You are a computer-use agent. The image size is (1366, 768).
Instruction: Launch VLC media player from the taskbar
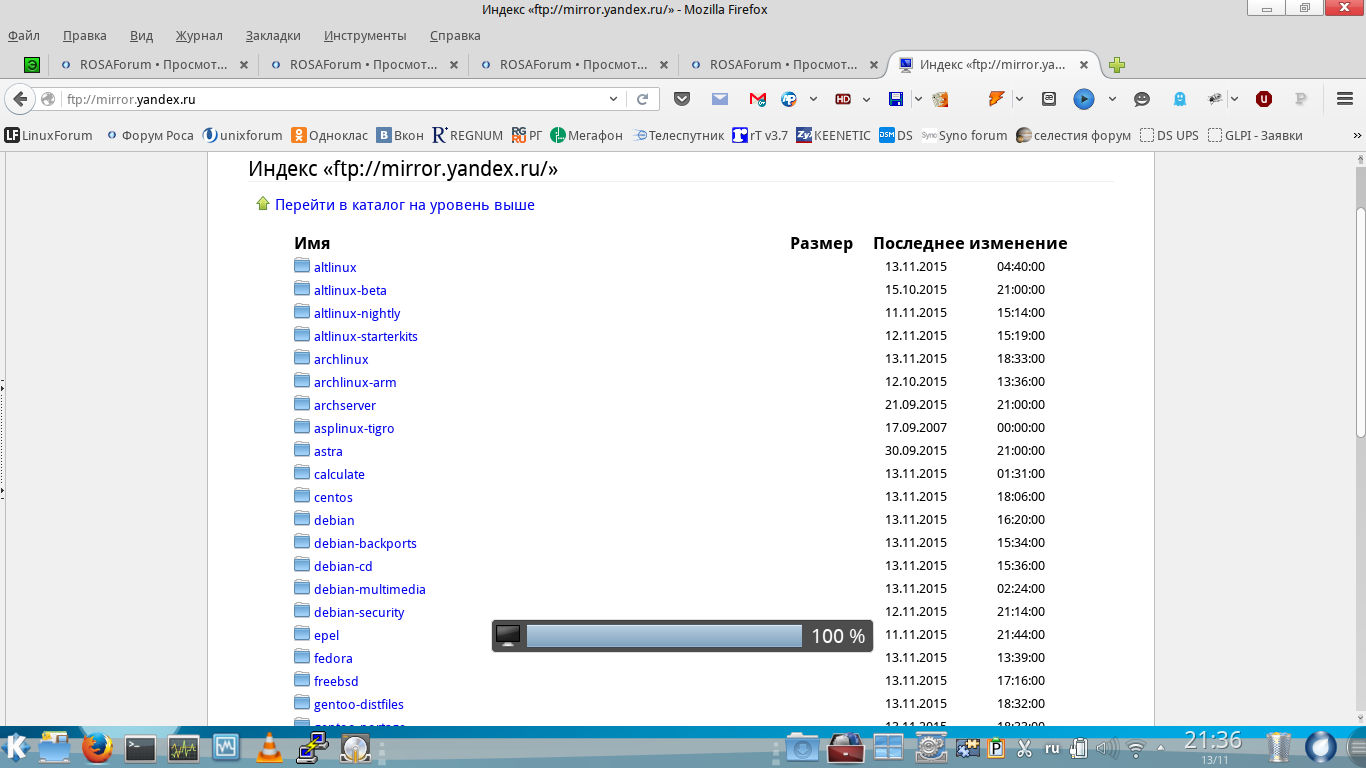coord(269,748)
